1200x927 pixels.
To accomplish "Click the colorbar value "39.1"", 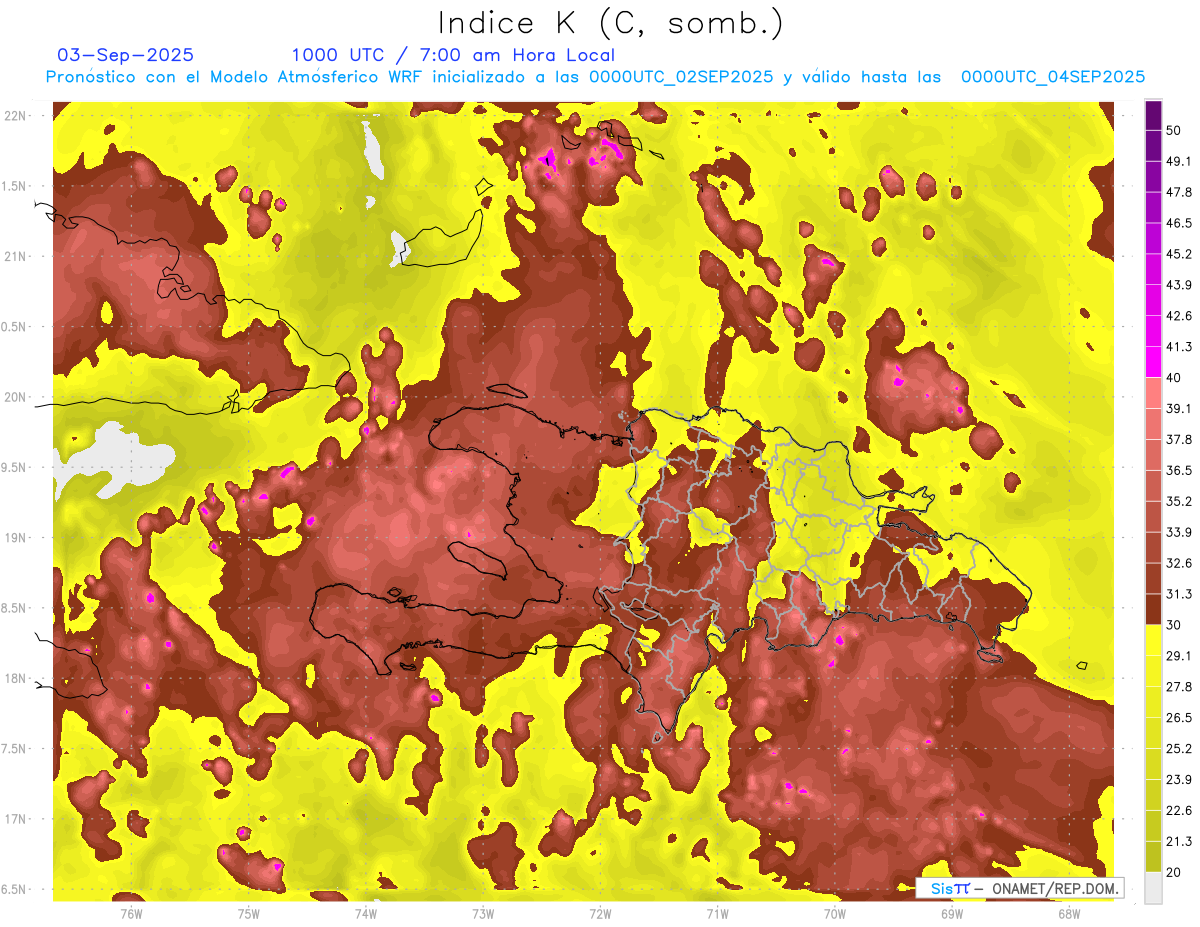I will coord(1179,408).
